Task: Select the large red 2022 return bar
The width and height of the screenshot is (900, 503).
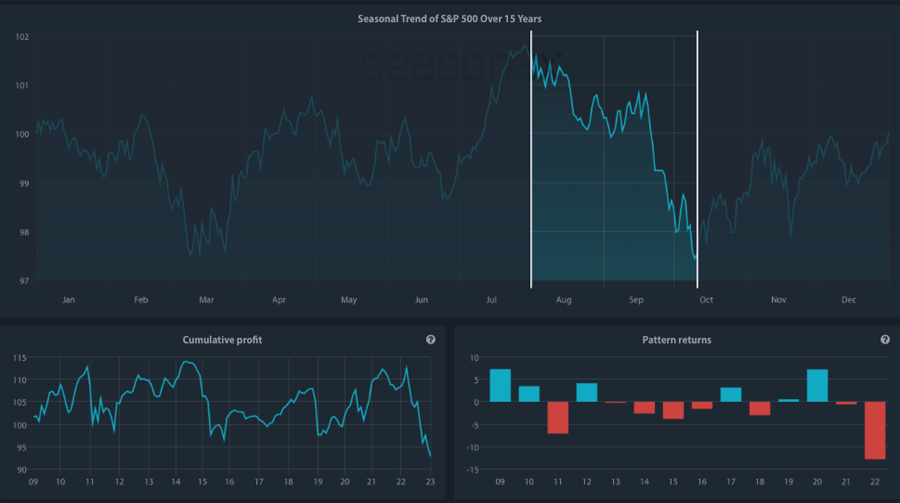Action: click(x=875, y=430)
